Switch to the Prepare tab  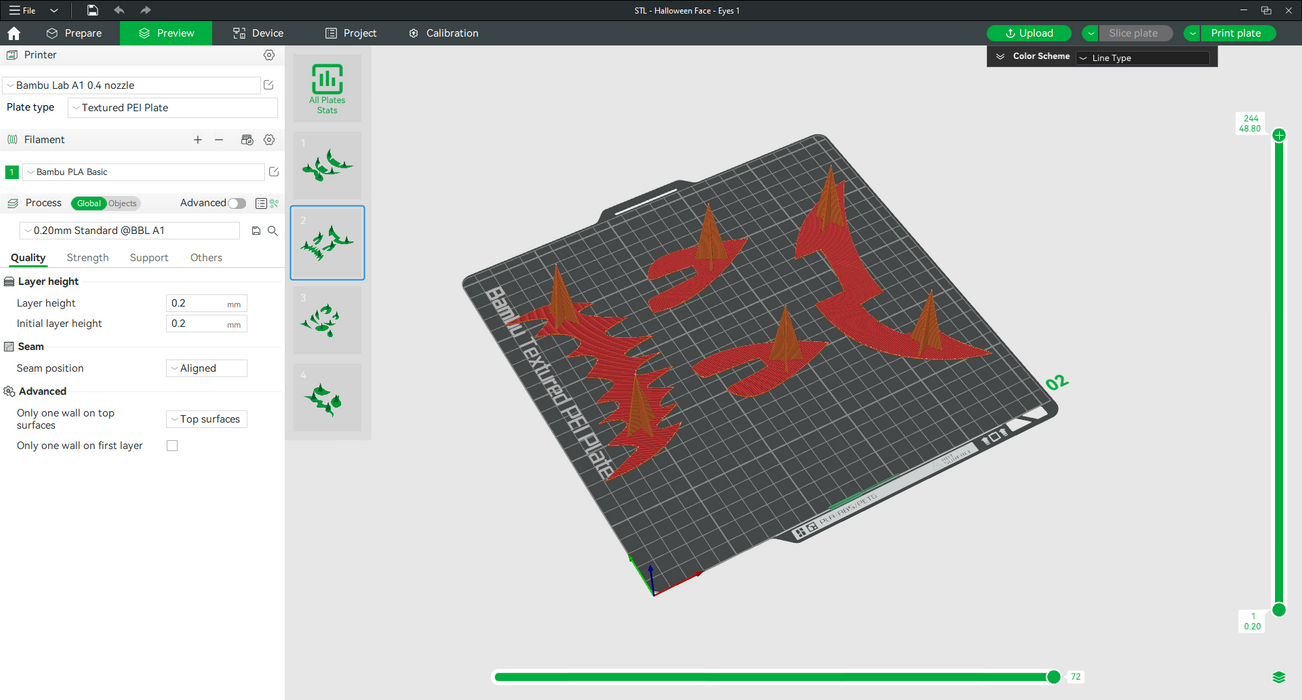click(x=74, y=33)
